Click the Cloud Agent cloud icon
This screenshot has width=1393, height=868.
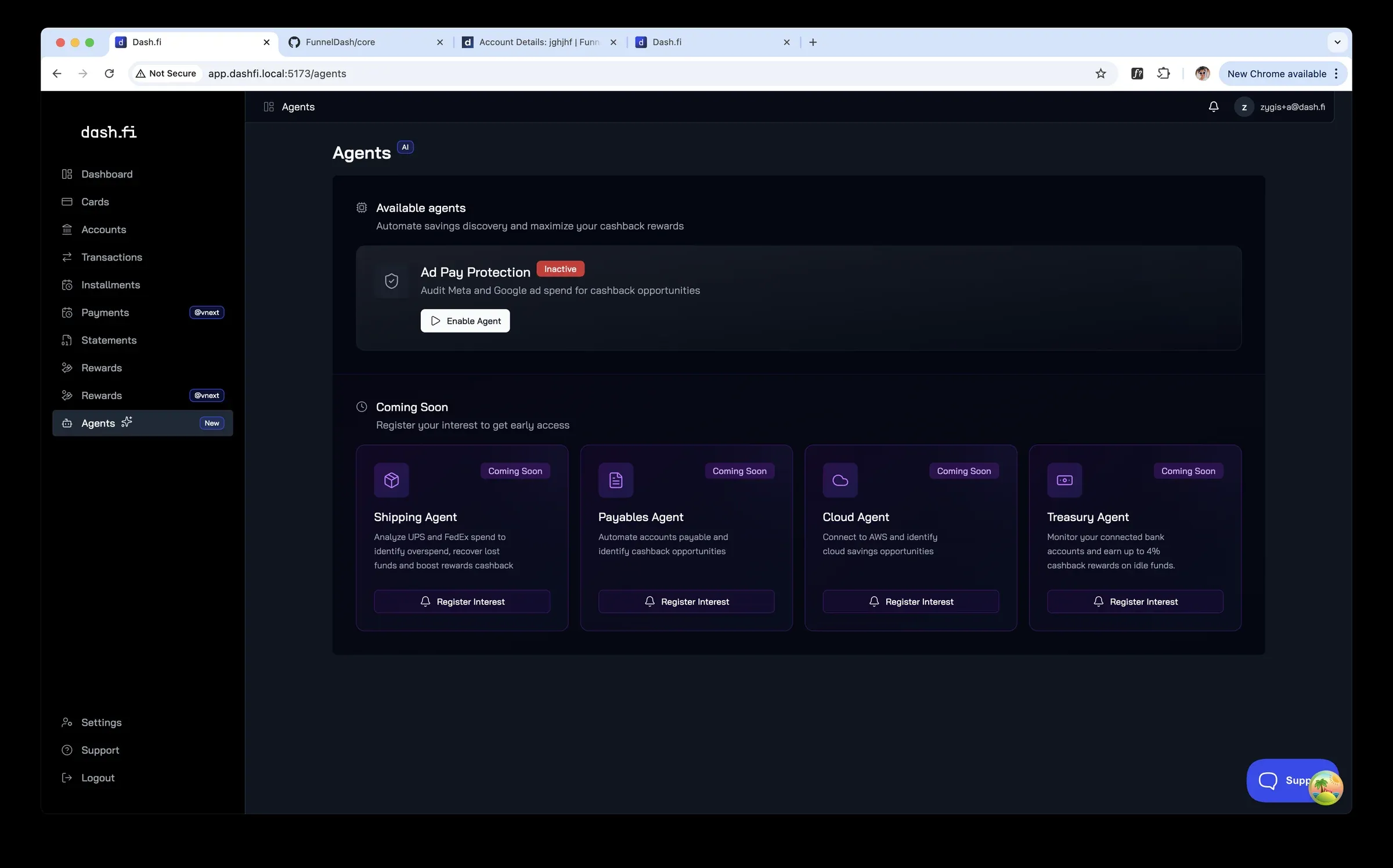[x=840, y=480]
